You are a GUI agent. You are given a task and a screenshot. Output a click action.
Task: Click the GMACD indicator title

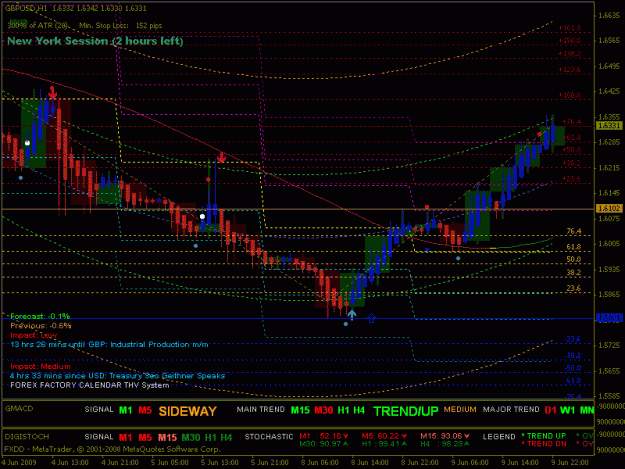click(x=19, y=409)
